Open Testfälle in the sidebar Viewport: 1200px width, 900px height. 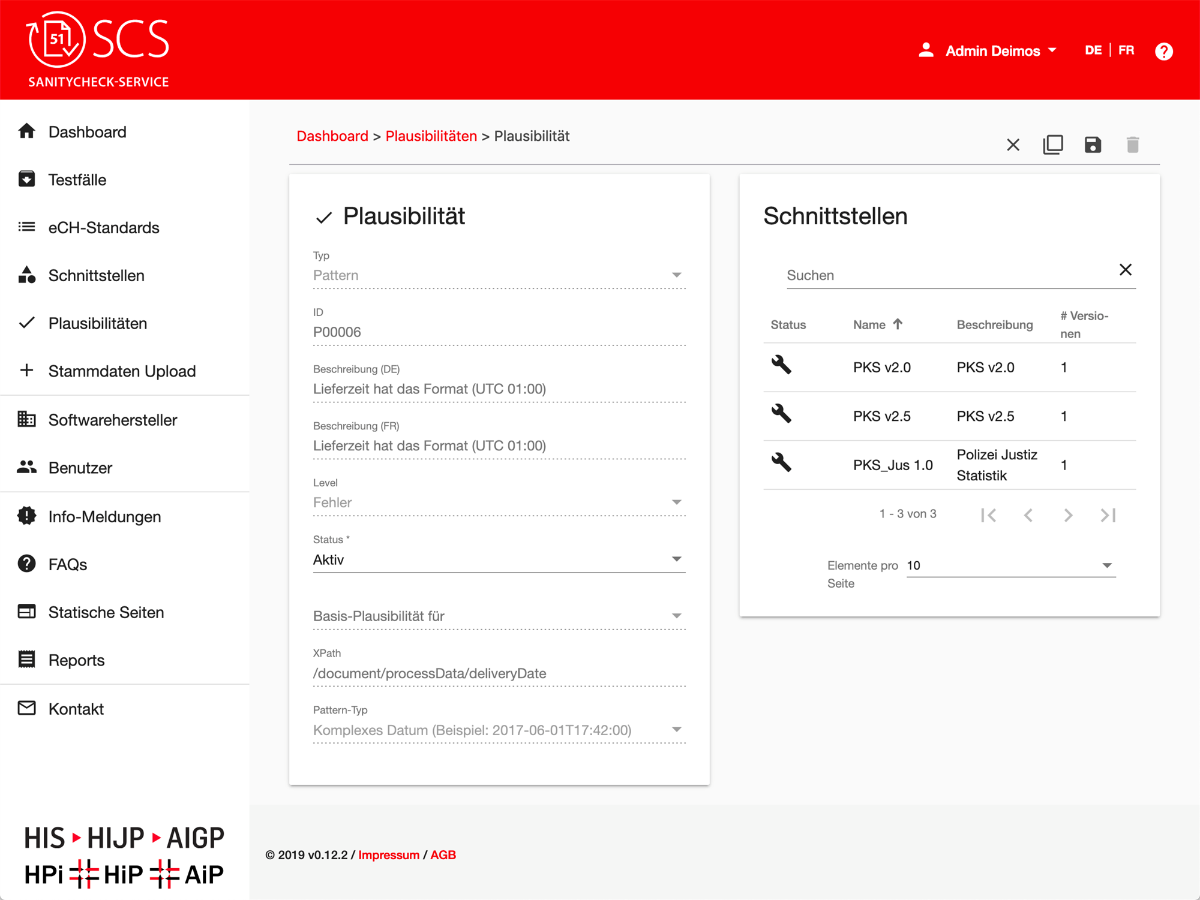(77, 180)
